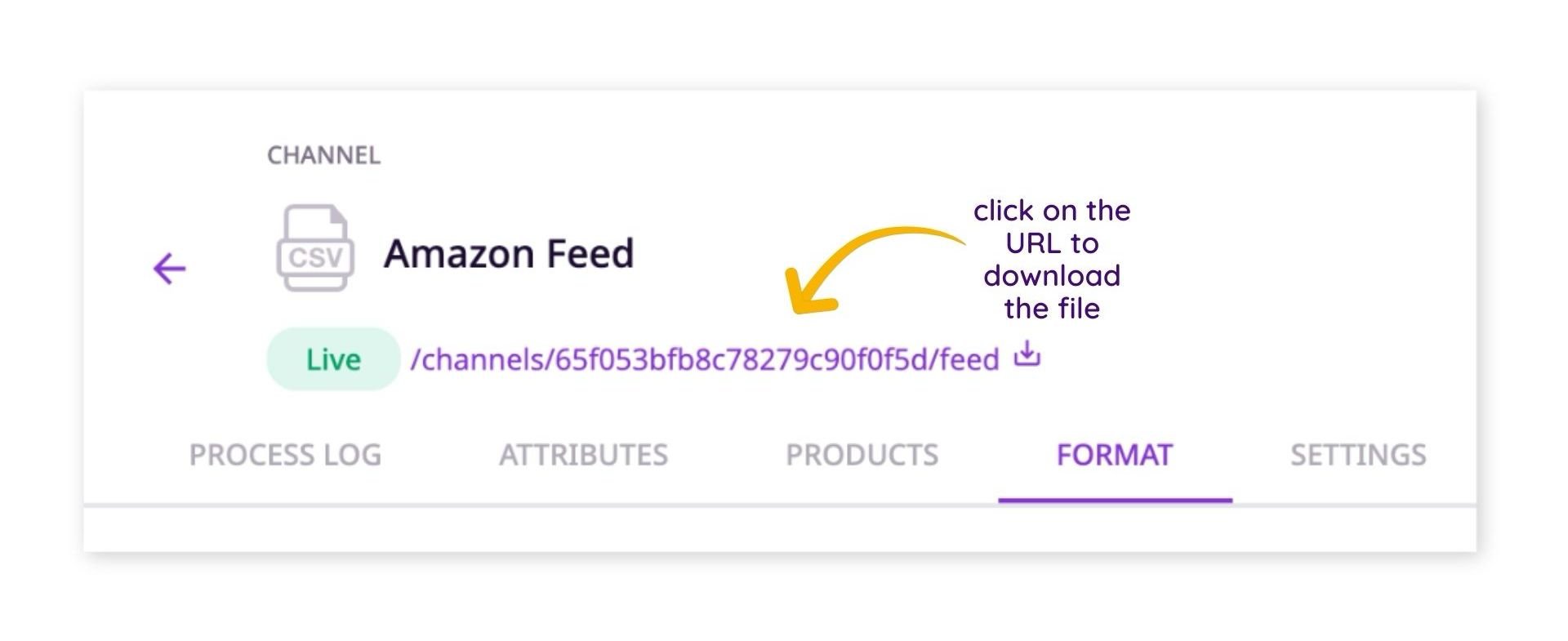Image resolution: width=1568 pixels, height=641 pixels.
Task: Click the download icon after the feed URL
Action: [1026, 357]
